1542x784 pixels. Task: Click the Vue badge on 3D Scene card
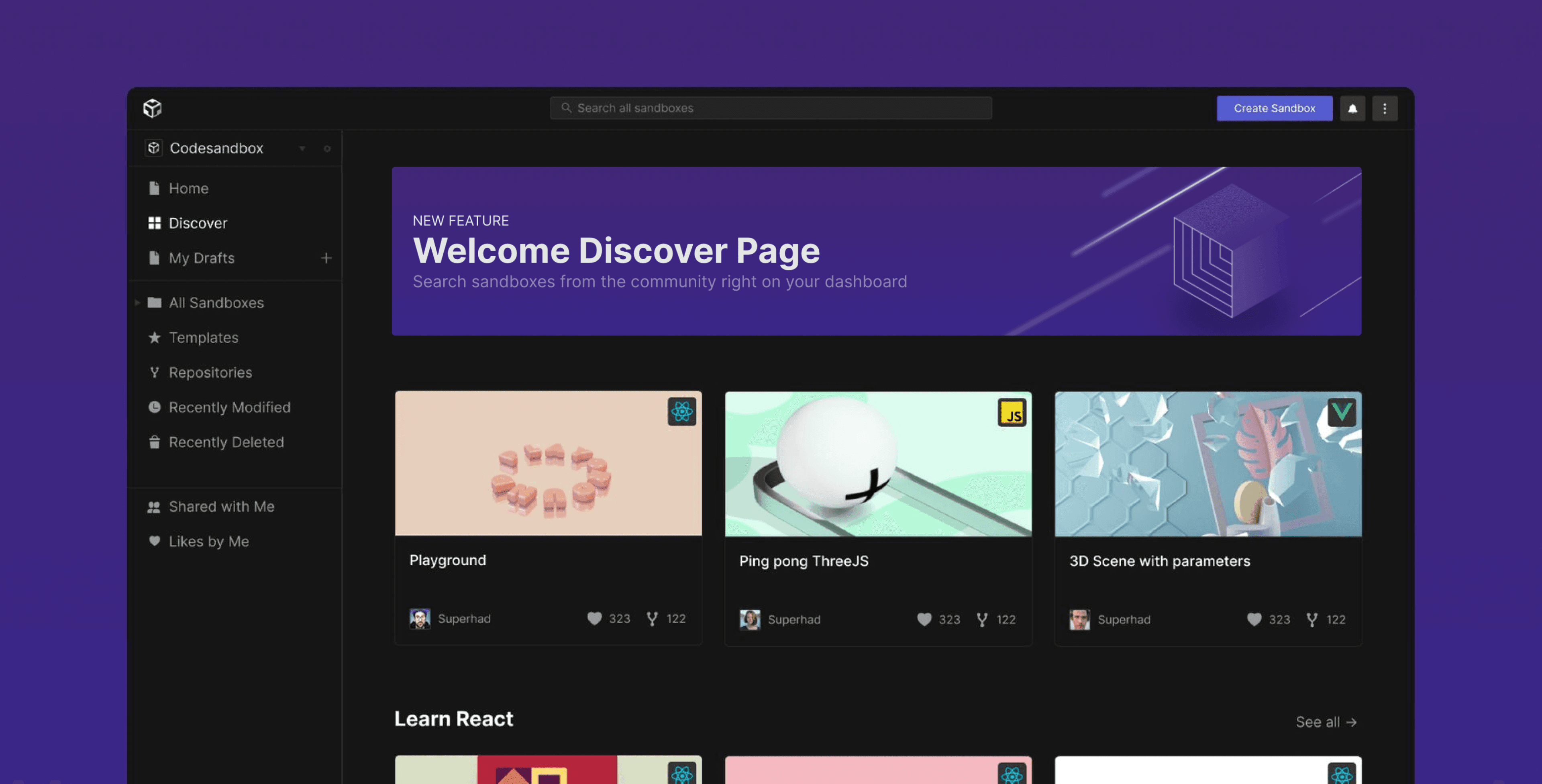click(1342, 412)
